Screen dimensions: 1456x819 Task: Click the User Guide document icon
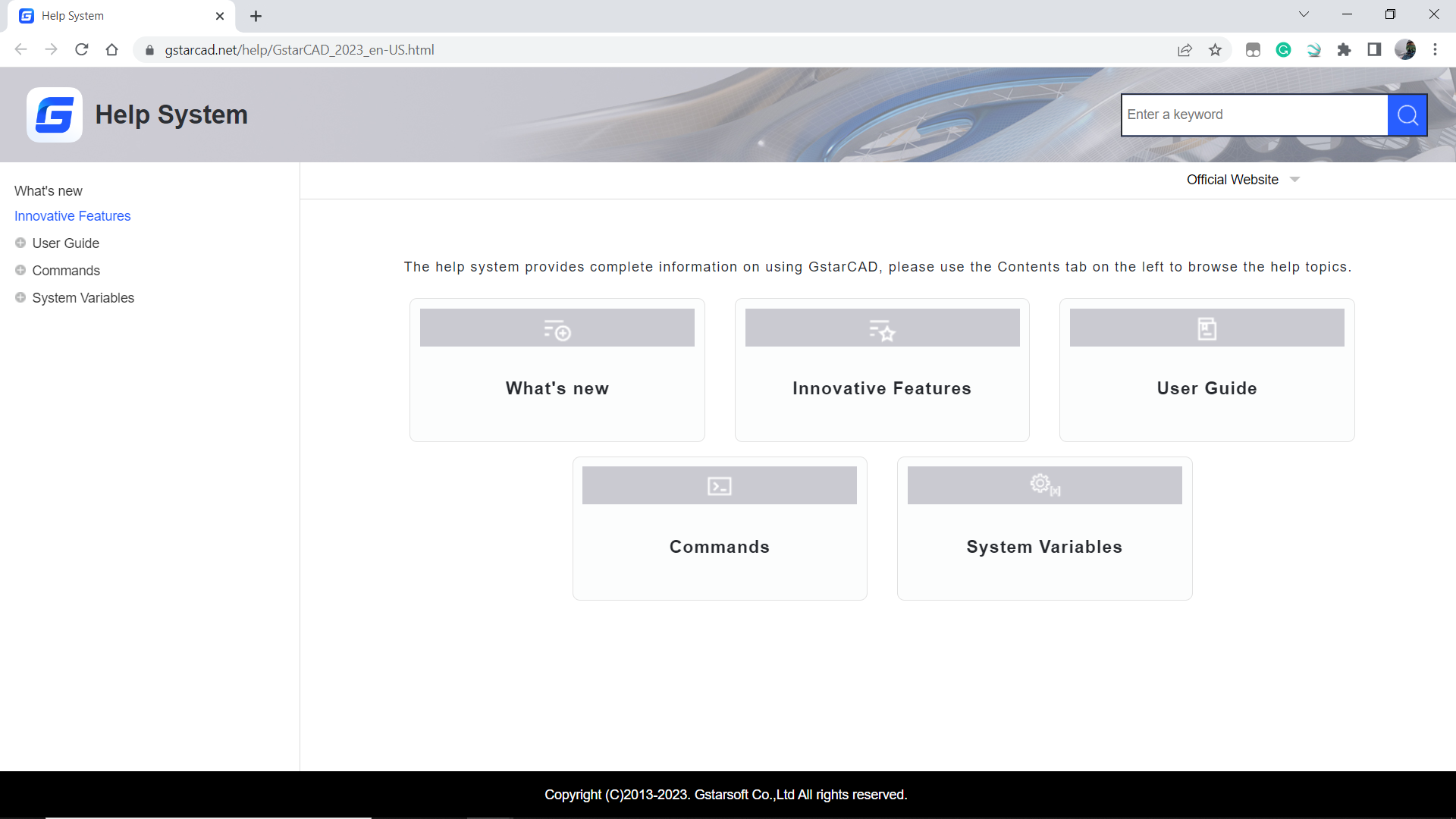(1207, 328)
